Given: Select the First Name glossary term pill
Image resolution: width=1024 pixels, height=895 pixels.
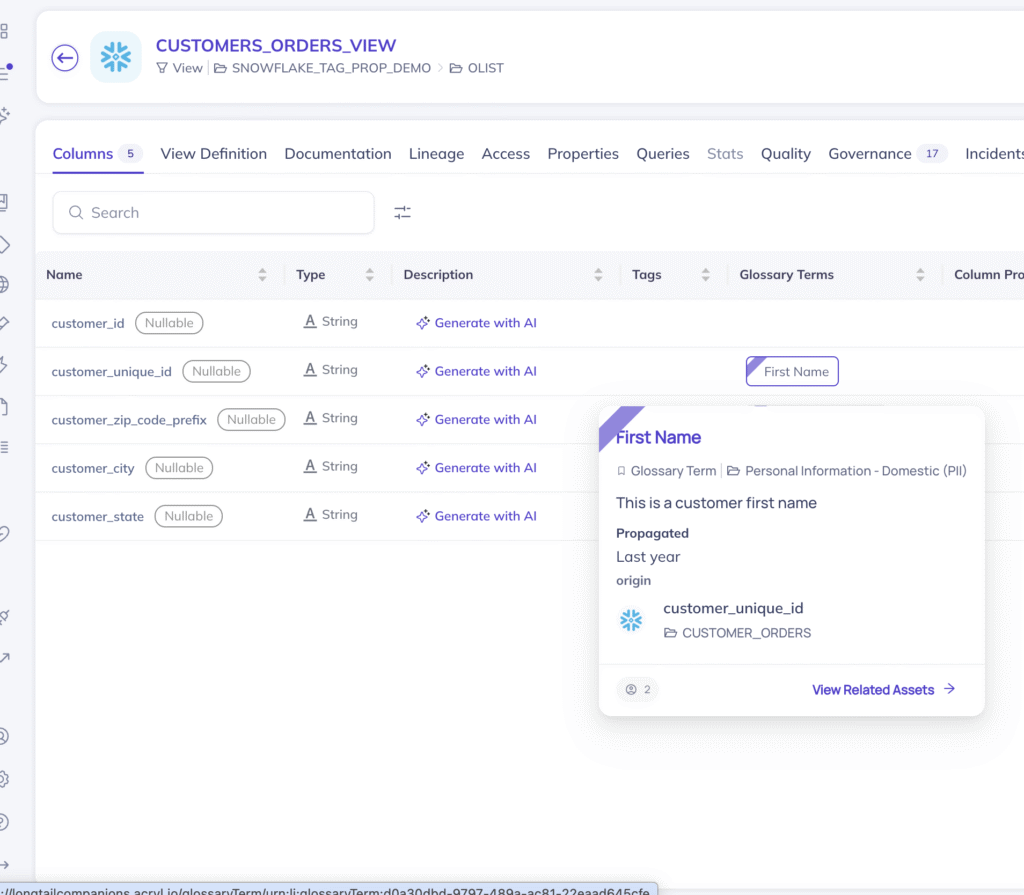Looking at the screenshot, I should point(792,371).
